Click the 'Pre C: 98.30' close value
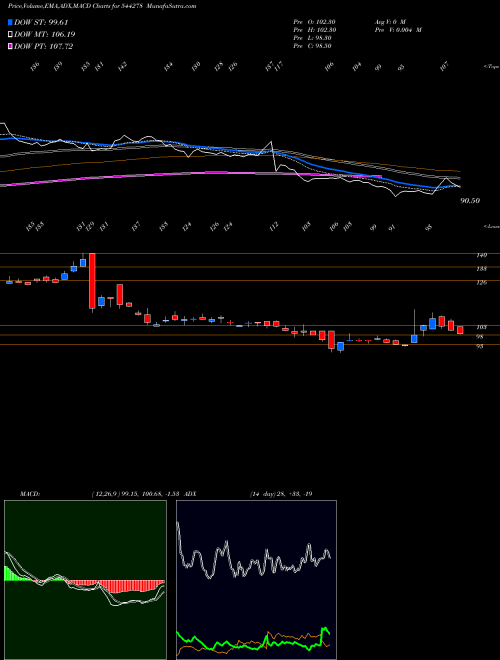The image size is (500, 660). tap(313, 46)
